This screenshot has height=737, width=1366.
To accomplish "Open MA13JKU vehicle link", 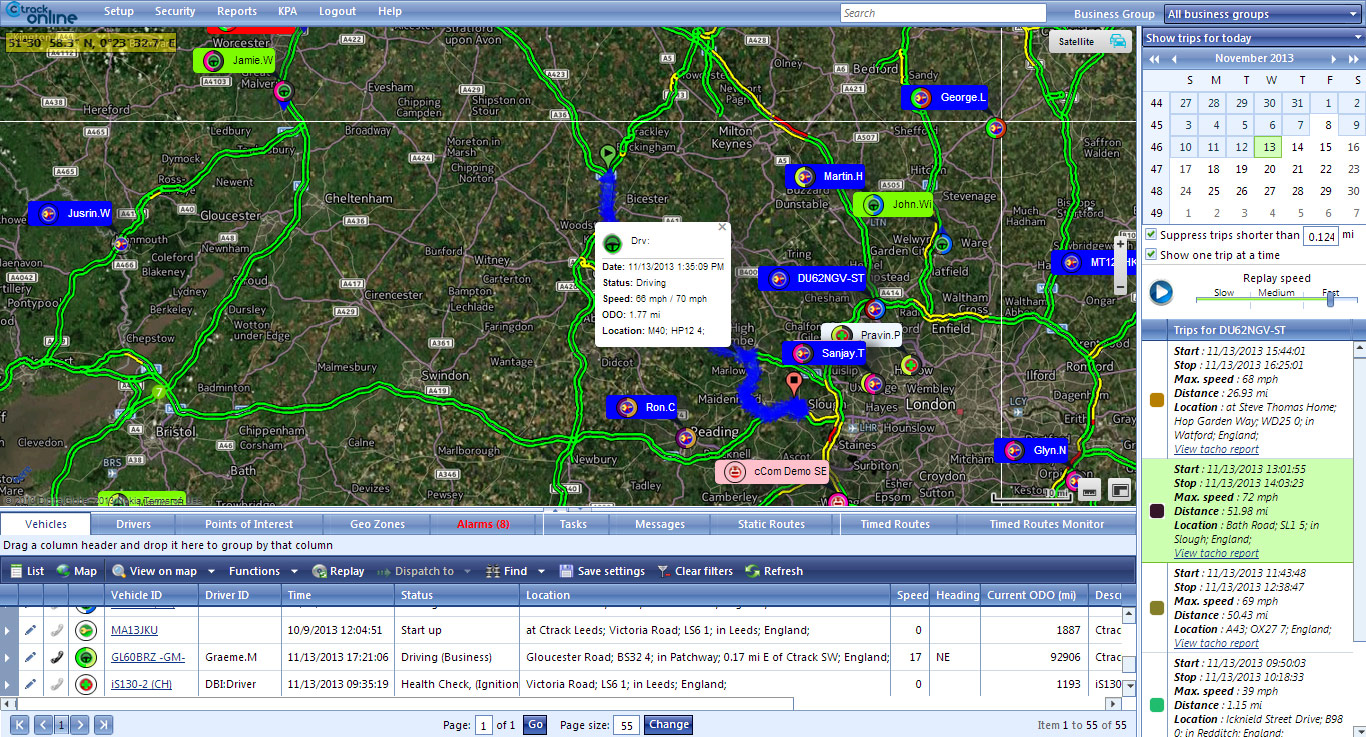I will coord(134,630).
